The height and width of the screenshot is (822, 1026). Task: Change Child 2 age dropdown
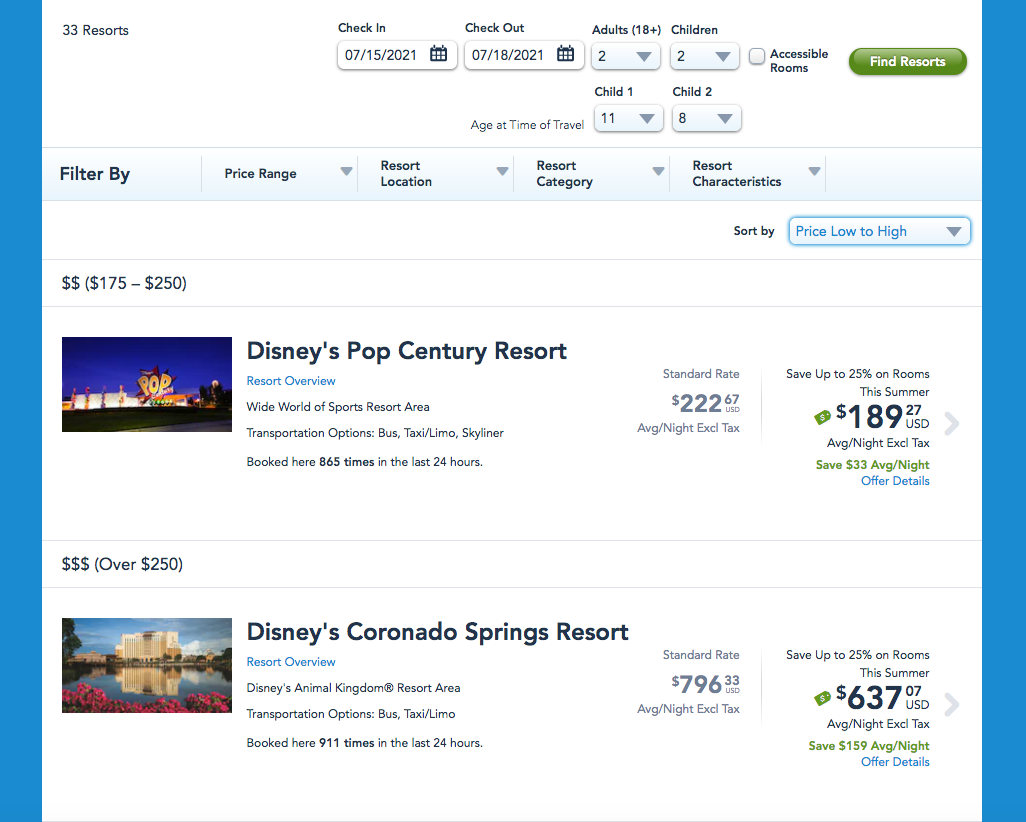[x=706, y=119]
